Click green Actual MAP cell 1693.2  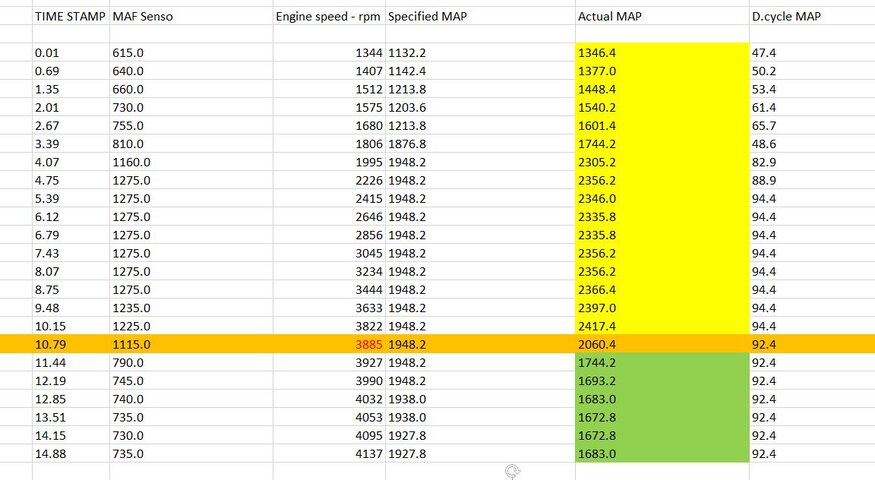pos(662,381)
